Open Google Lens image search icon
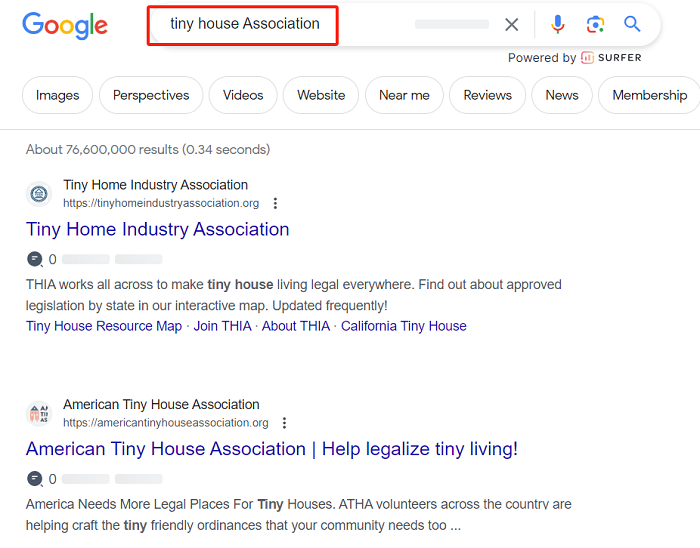This screenshot has height=548, width=700. [595, 24]
